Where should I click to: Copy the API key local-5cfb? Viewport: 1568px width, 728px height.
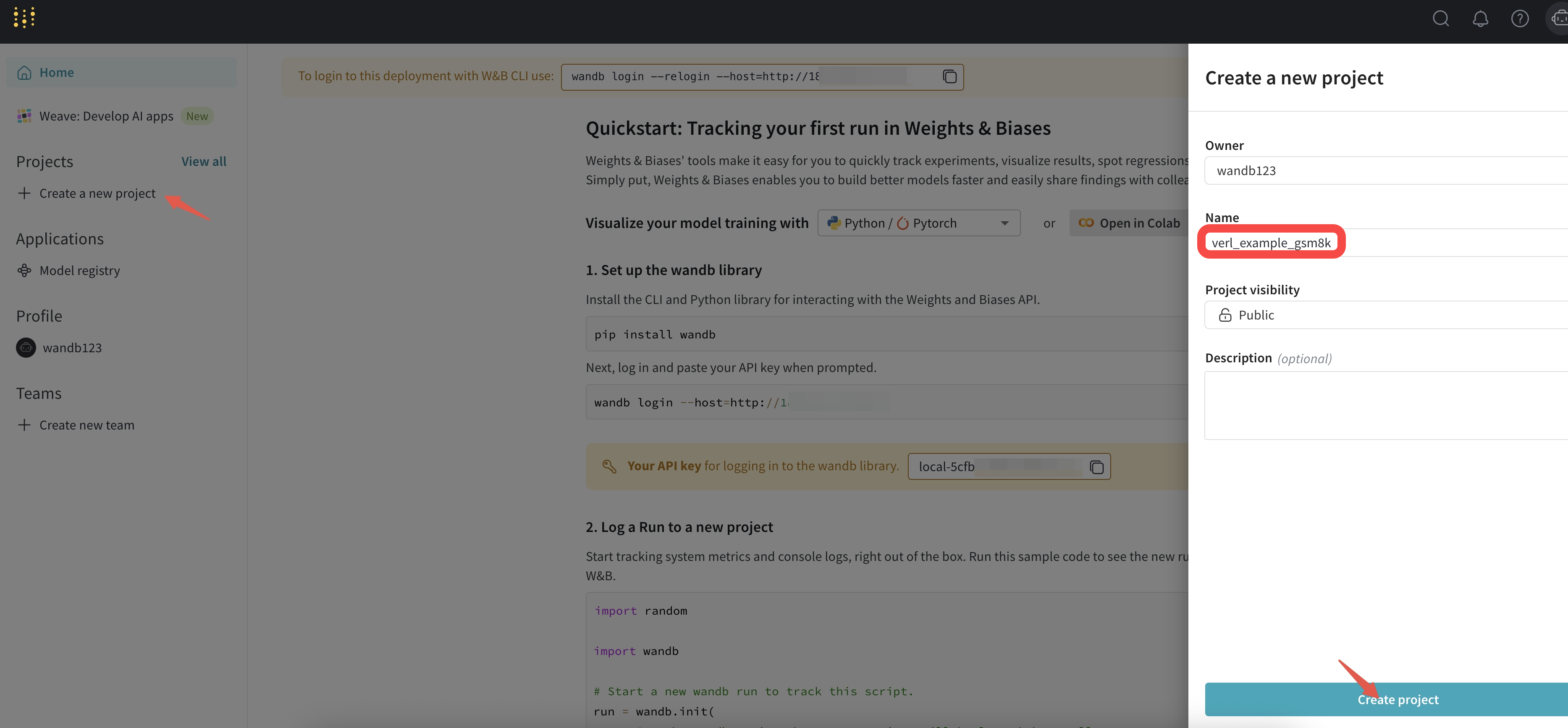(x=1096, y=467)
